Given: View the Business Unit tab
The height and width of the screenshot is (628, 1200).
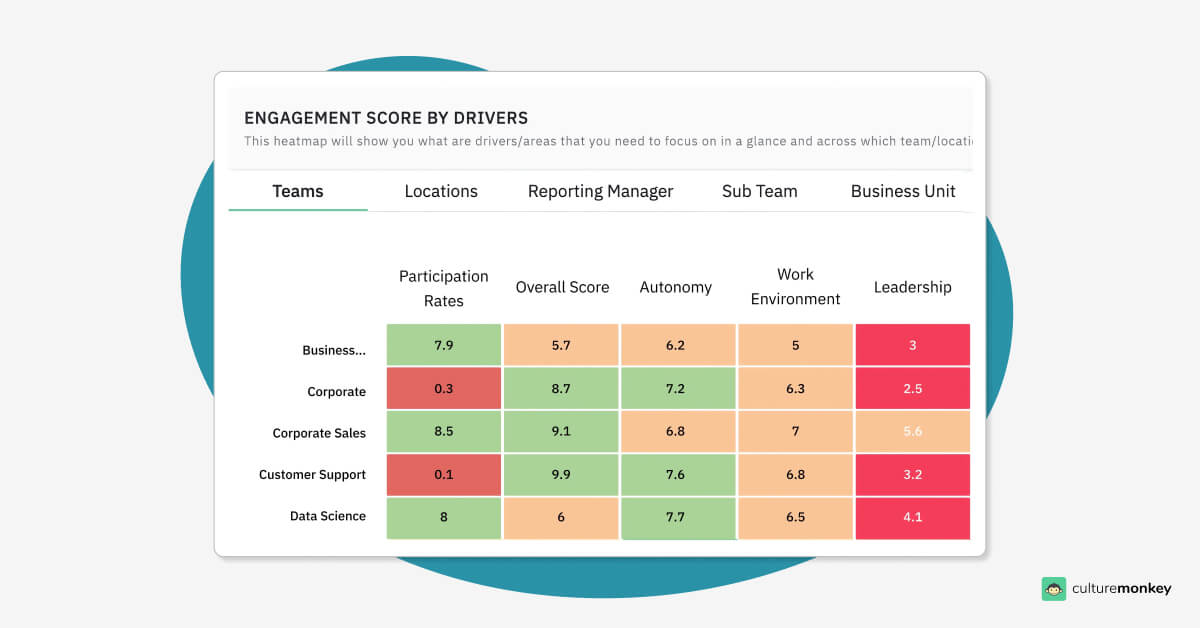Looking at the screenshot, I should (x=902, y=191).
